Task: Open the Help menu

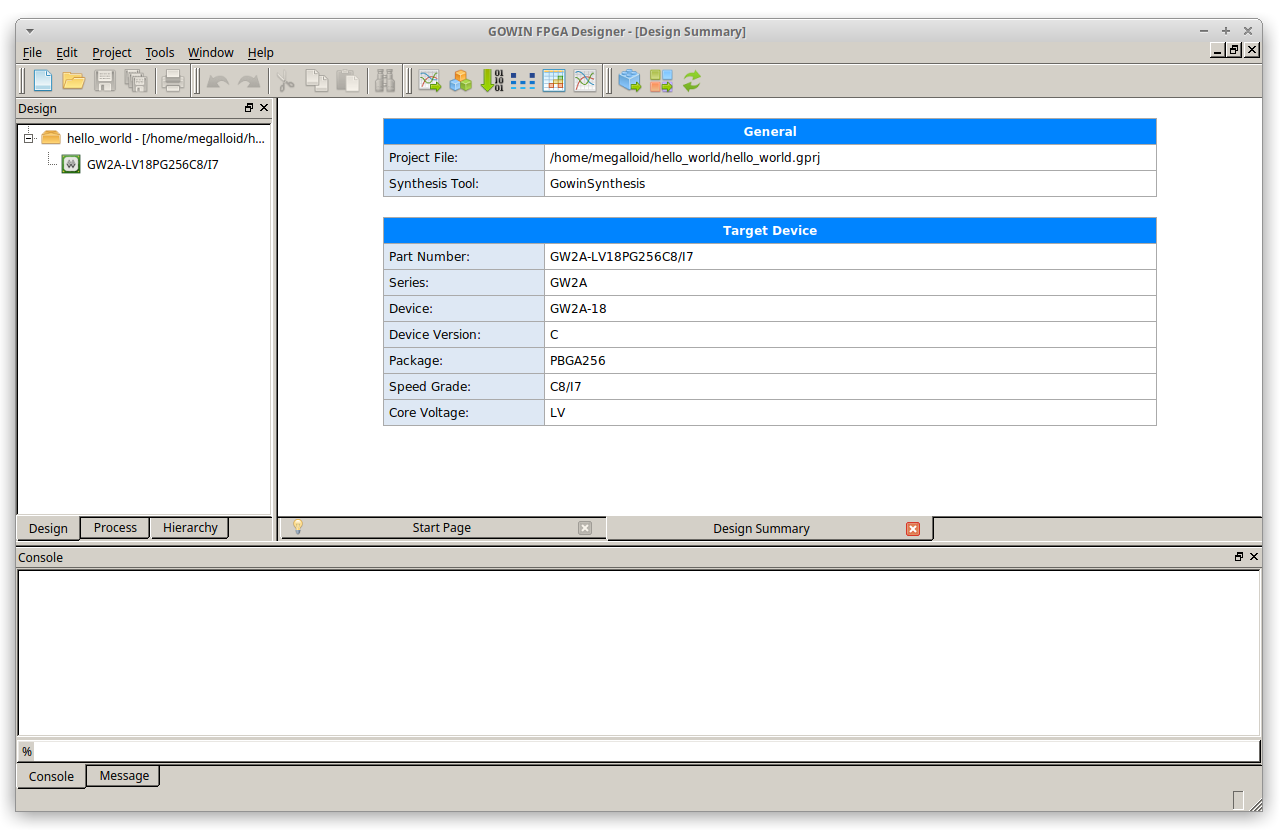Action: (261, 53)
